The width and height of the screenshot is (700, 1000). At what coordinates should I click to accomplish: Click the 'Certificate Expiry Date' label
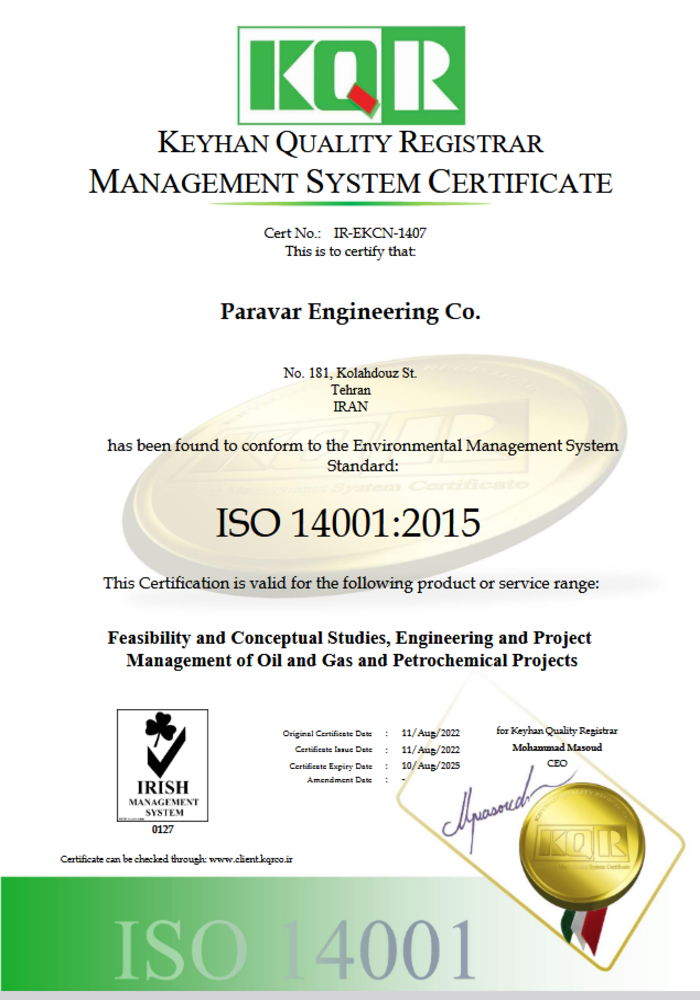331,766
